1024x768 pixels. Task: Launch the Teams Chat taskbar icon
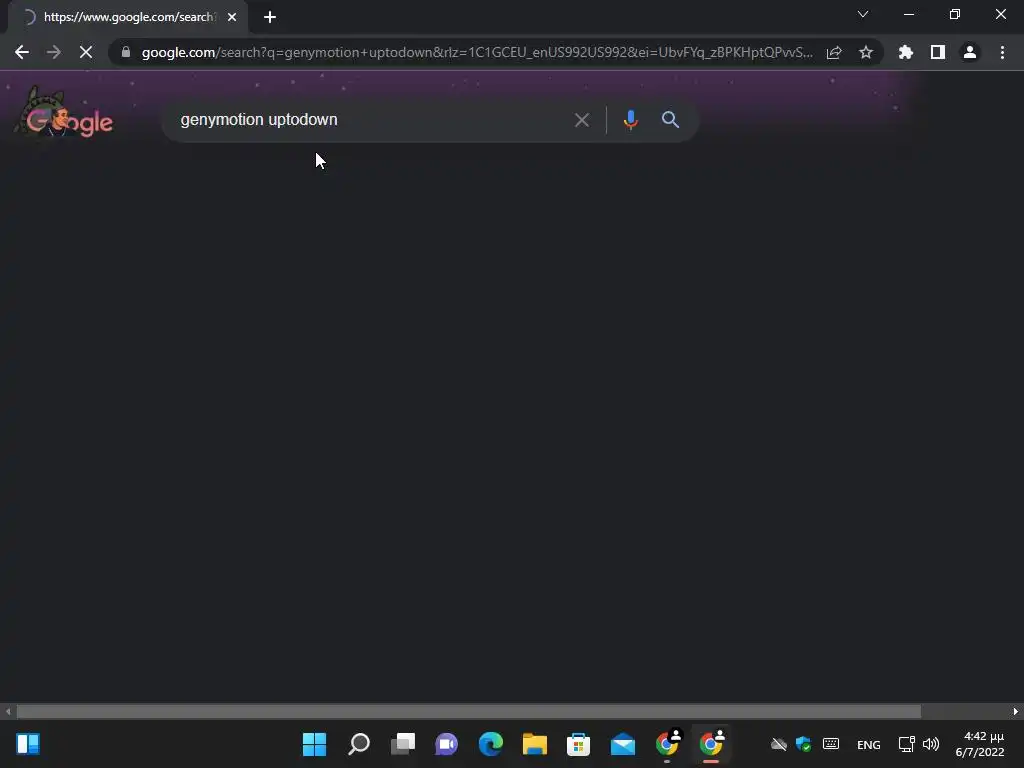(x=447, y=744)
